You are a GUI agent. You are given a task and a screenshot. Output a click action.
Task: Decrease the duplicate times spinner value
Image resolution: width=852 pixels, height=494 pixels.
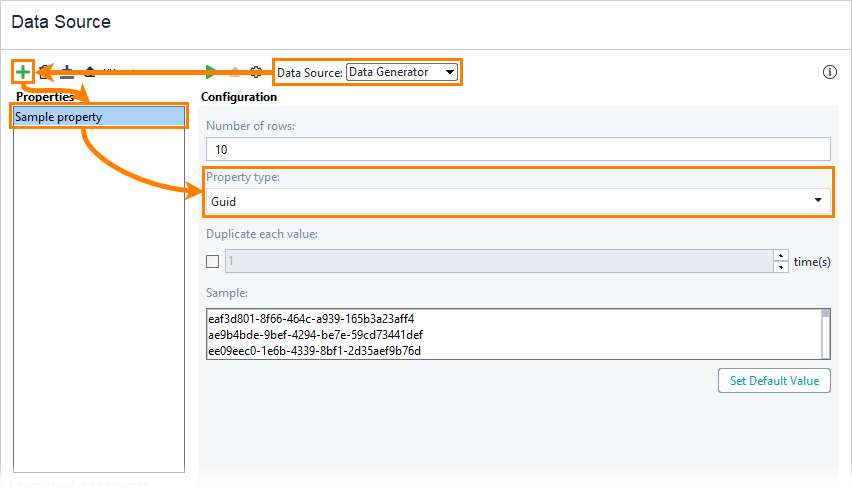[780, 267]
